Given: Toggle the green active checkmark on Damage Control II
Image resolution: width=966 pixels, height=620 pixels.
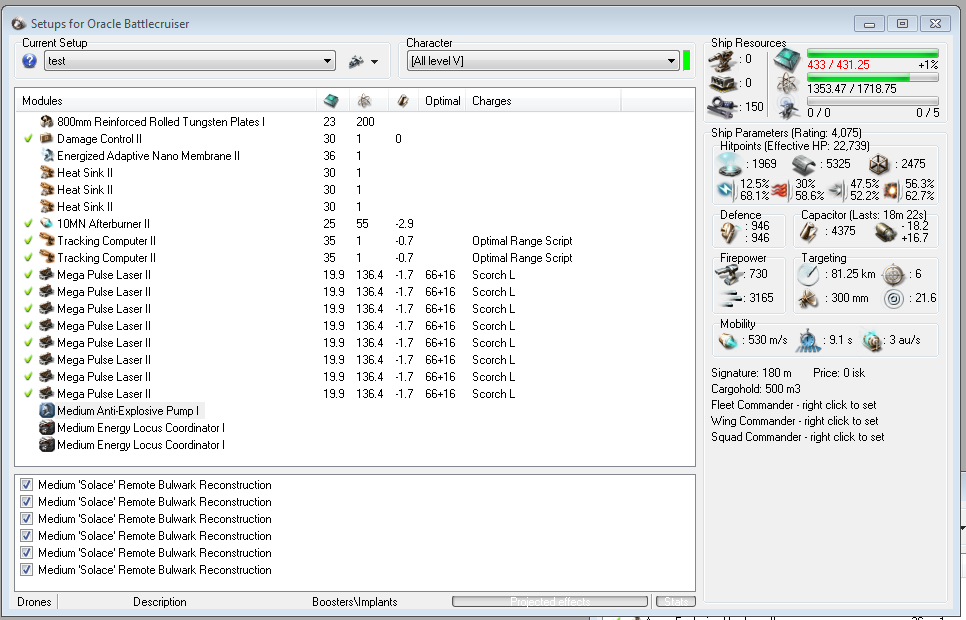Looking at the screenshot, I should 28,139.
